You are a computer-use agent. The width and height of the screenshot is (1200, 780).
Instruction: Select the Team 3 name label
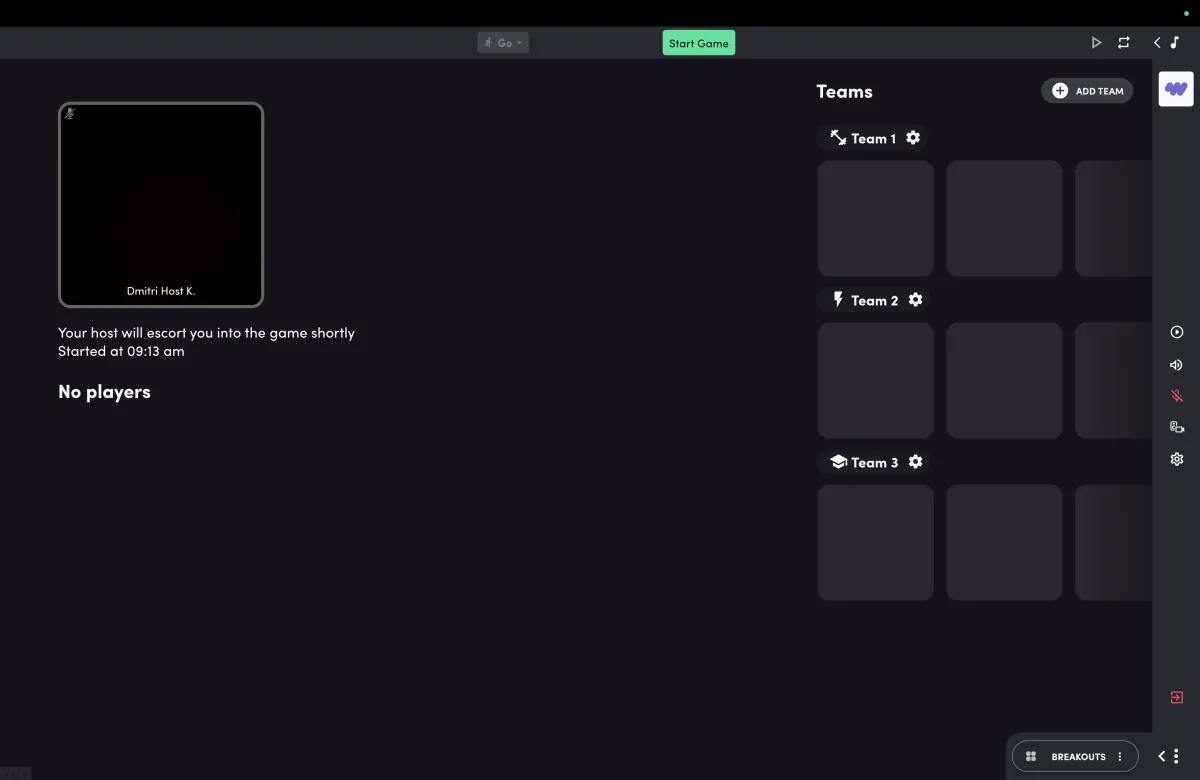[874, 463]
